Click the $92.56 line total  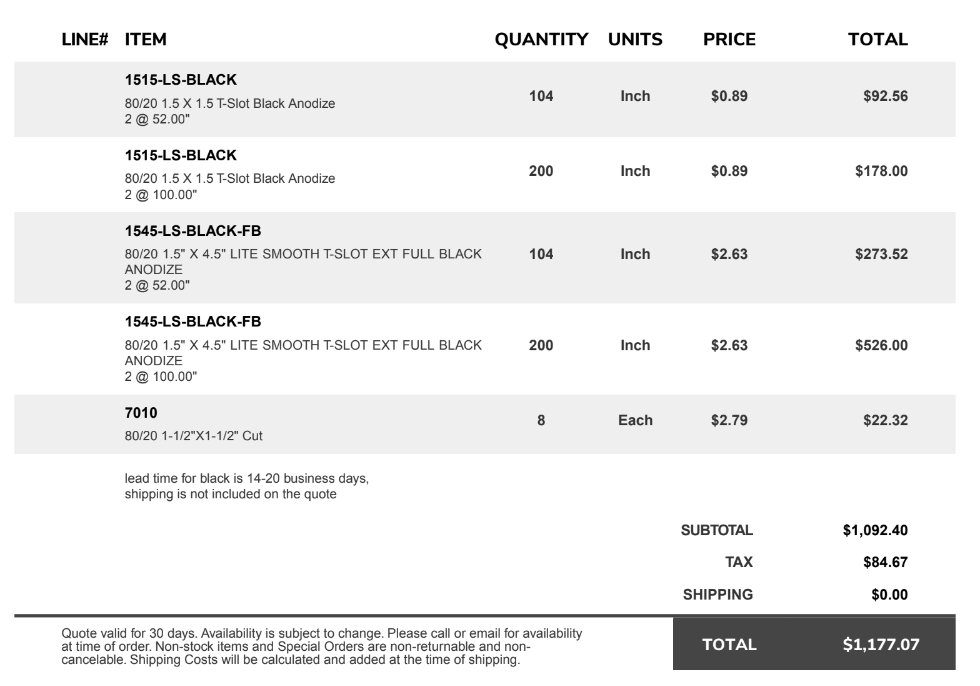[x=886, y=96]
